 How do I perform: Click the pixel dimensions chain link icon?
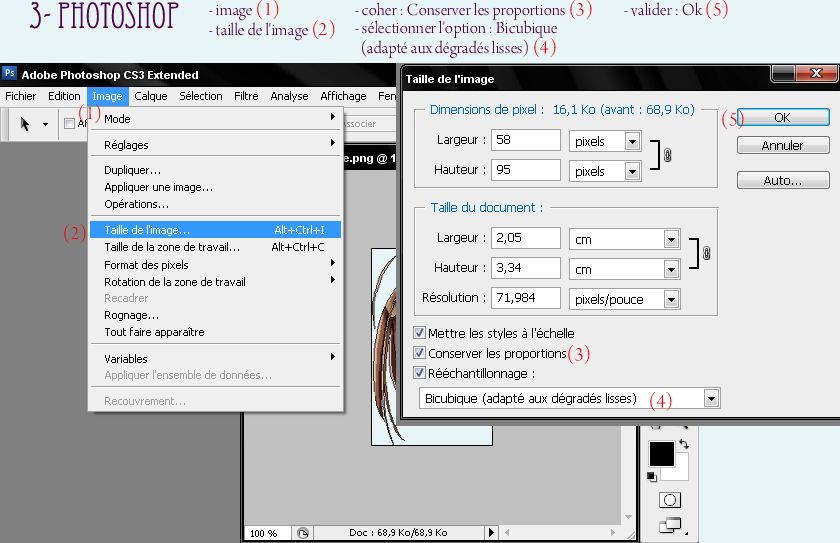coord(668,156)
